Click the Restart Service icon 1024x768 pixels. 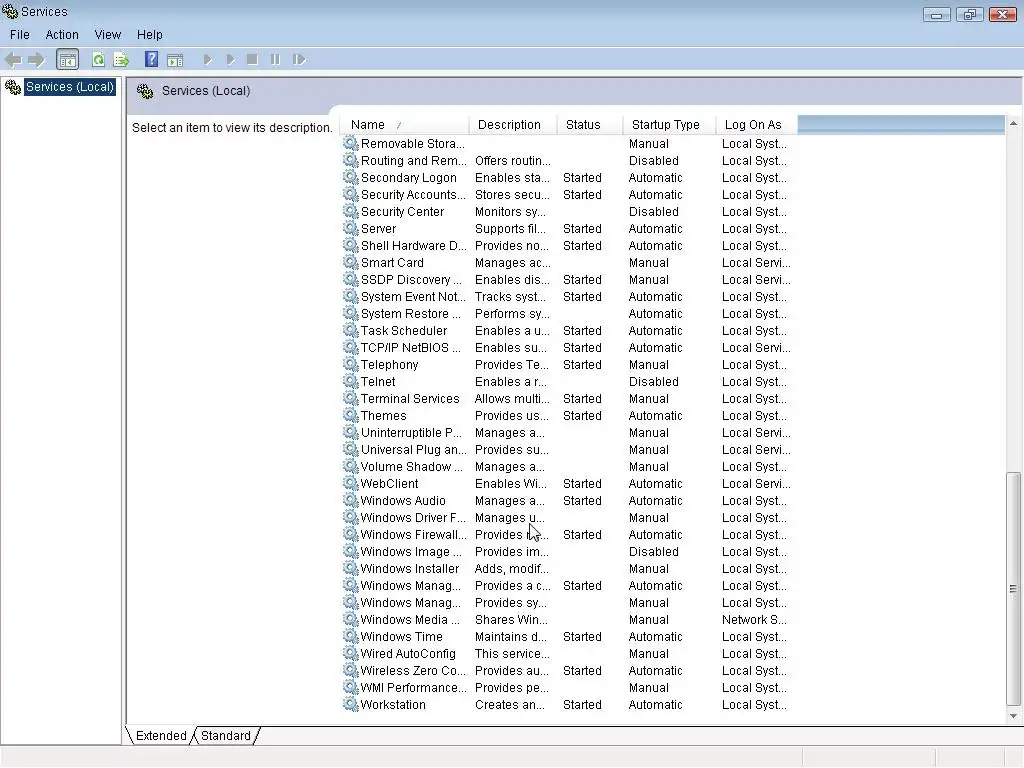(x=299, y=60)
